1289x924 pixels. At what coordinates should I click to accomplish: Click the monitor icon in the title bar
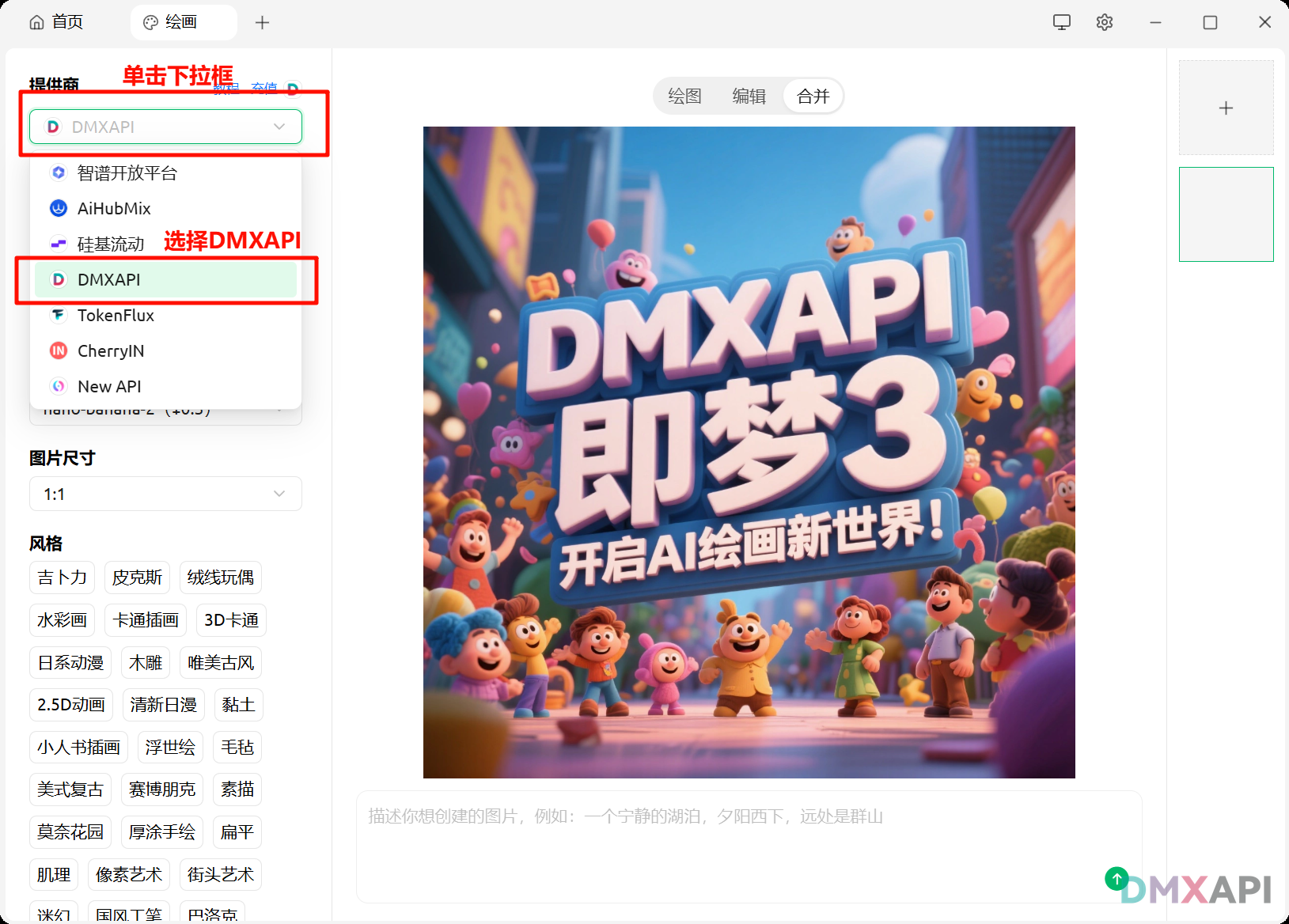[x=1061, y=22]
